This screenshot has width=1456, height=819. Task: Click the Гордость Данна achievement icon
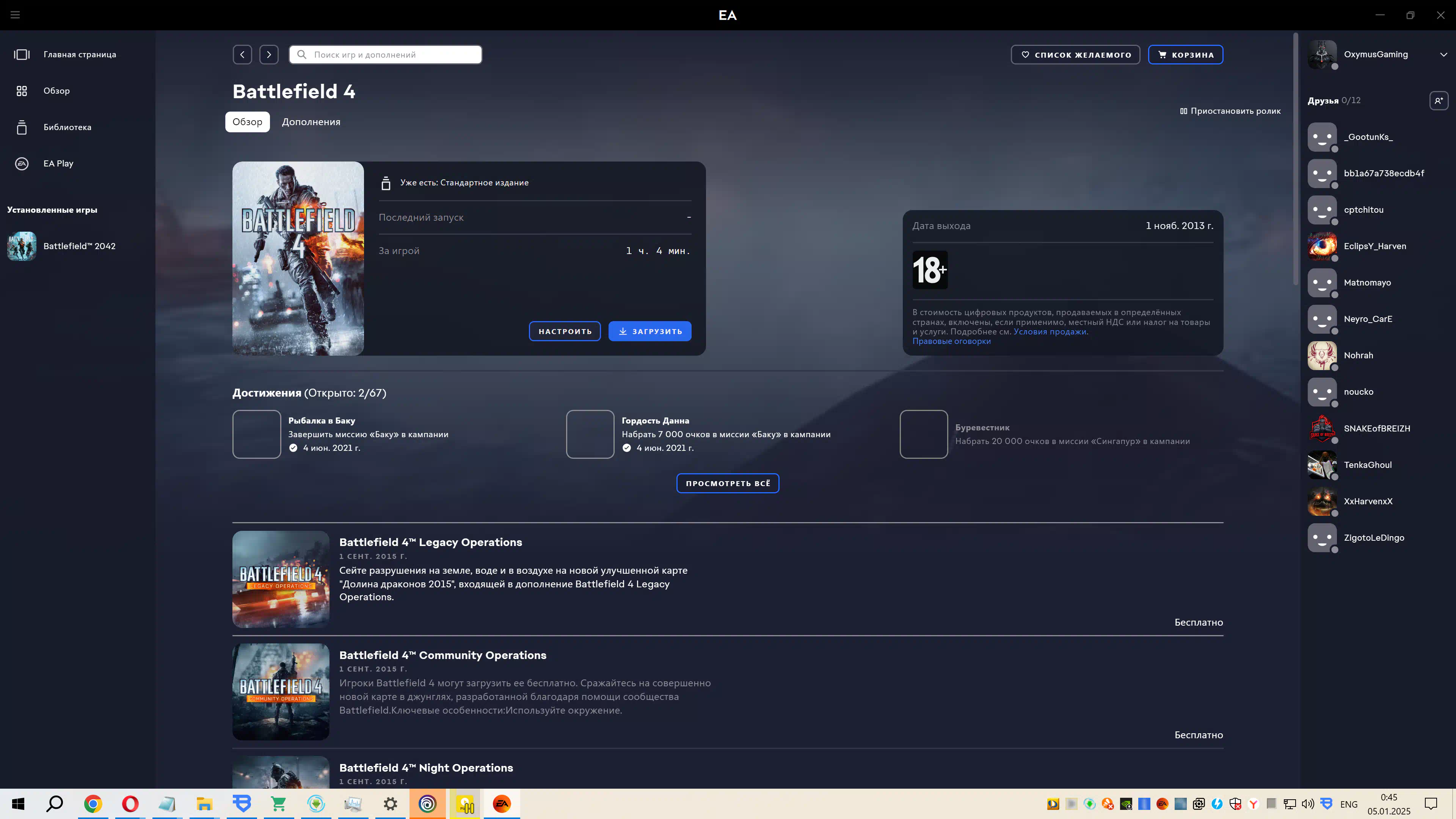(x=590, y=434)
